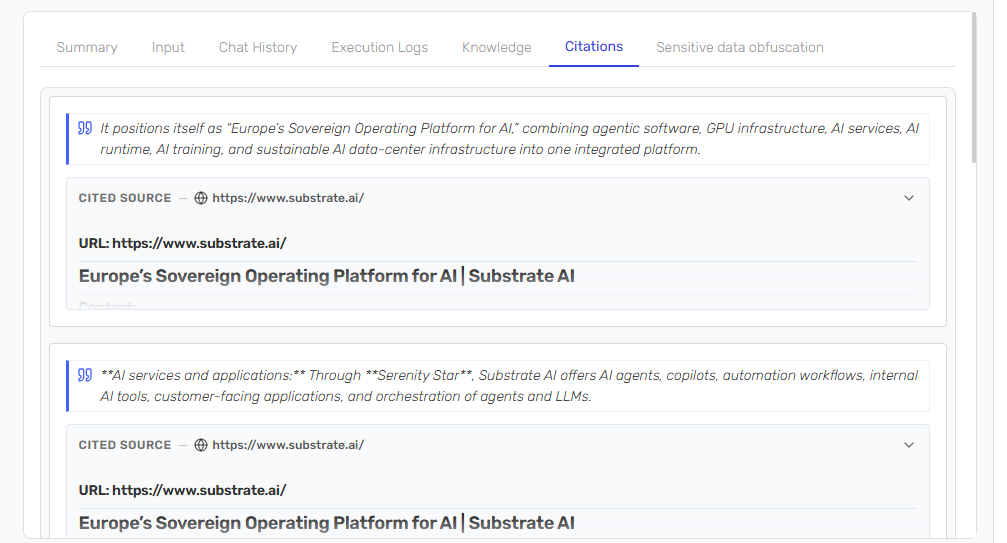Select the Citations tab
The height and width of the screenshot is (543, 1007).
[x=593, y=47]
